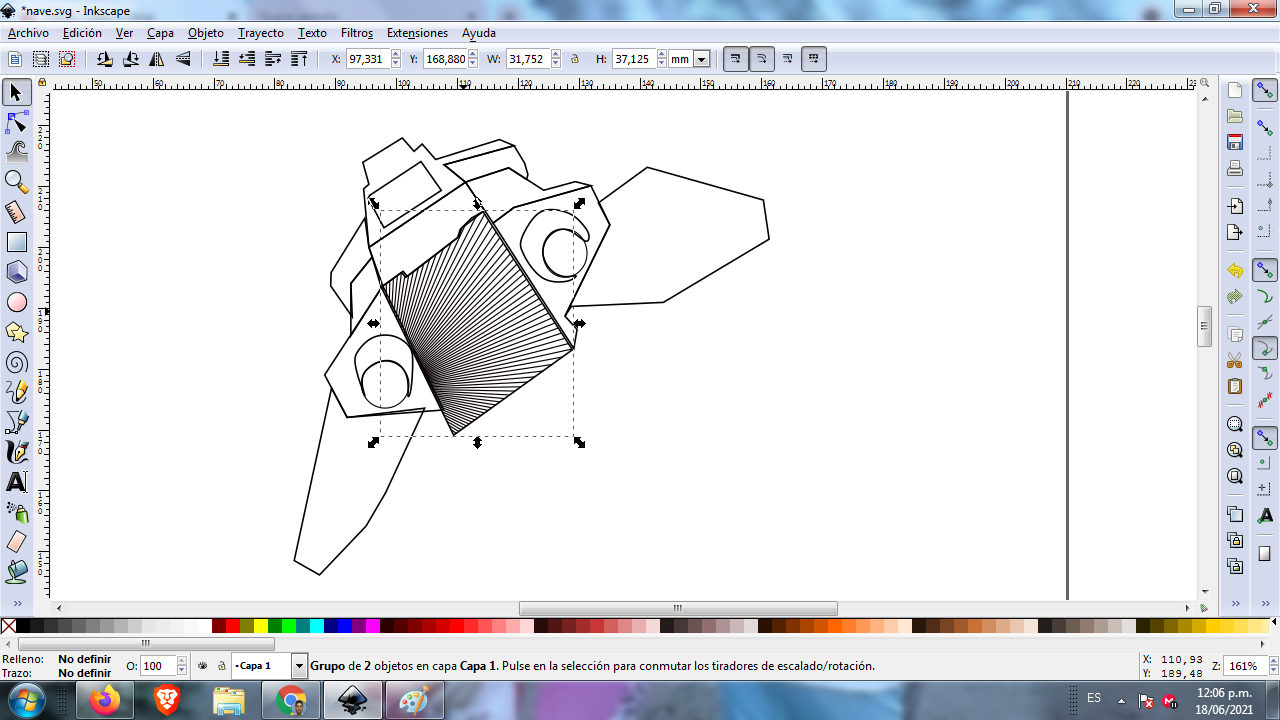Click the red color swatch
Viewport: 1280px width, 720px height.
pyautogui.click(x=233, y=626)
